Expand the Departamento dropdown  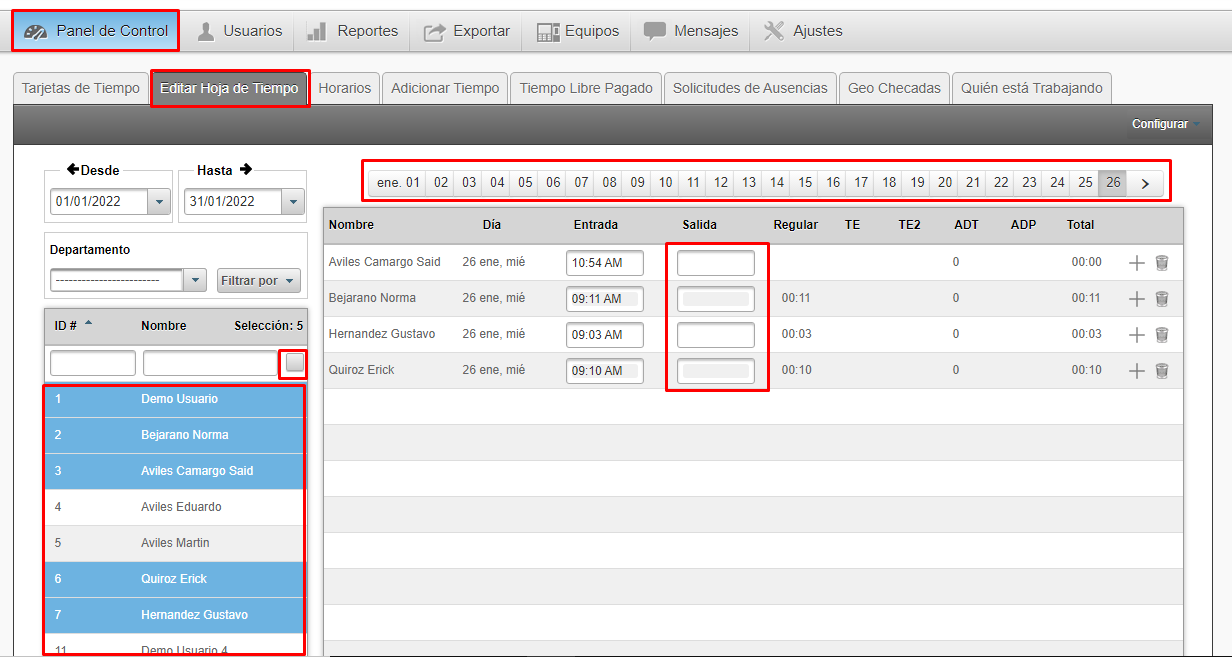[x=196, y=281]
